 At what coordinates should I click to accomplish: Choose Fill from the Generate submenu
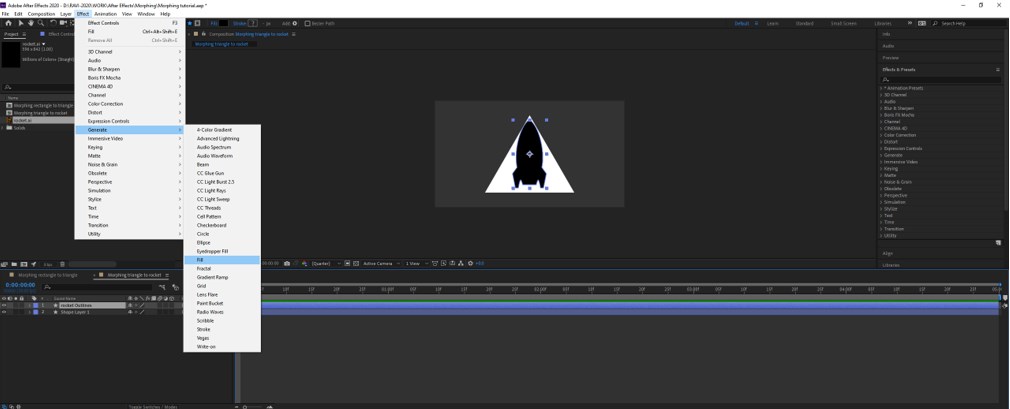(222, 260)
